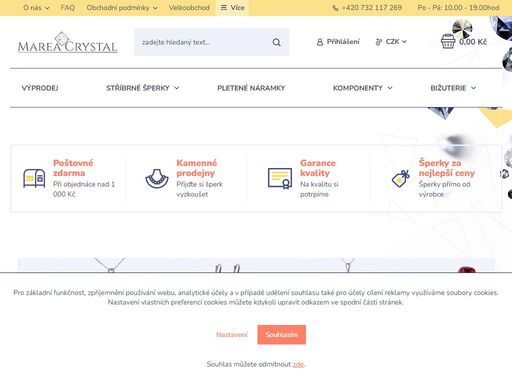Click Šperky za nejlepší ceny heading
The width and height of the screenshot is (512, 384).
point(447,168)
